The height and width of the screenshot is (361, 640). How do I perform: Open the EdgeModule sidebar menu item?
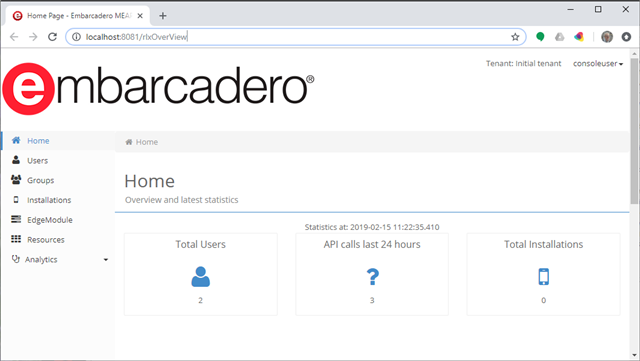click(58, 220)
